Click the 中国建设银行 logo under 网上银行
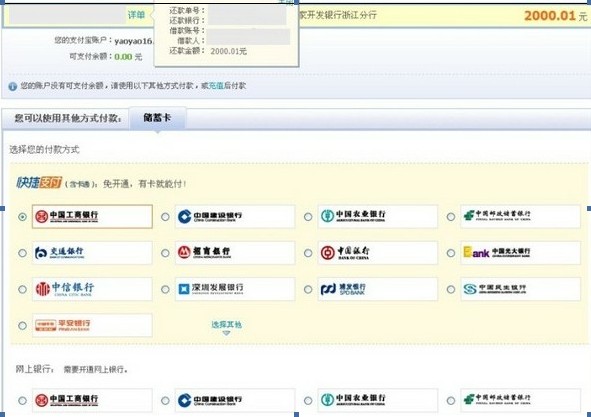591x417 pixels. coord(210,400)
